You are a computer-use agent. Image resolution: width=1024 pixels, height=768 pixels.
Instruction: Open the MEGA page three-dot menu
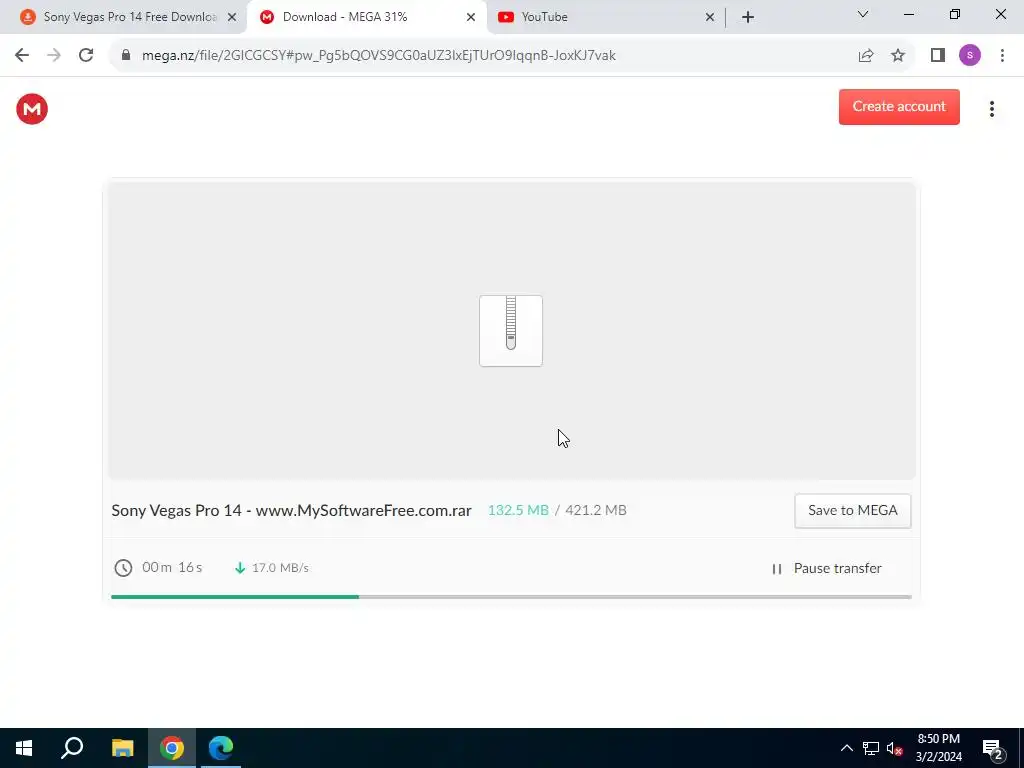(x=991, y=109)
